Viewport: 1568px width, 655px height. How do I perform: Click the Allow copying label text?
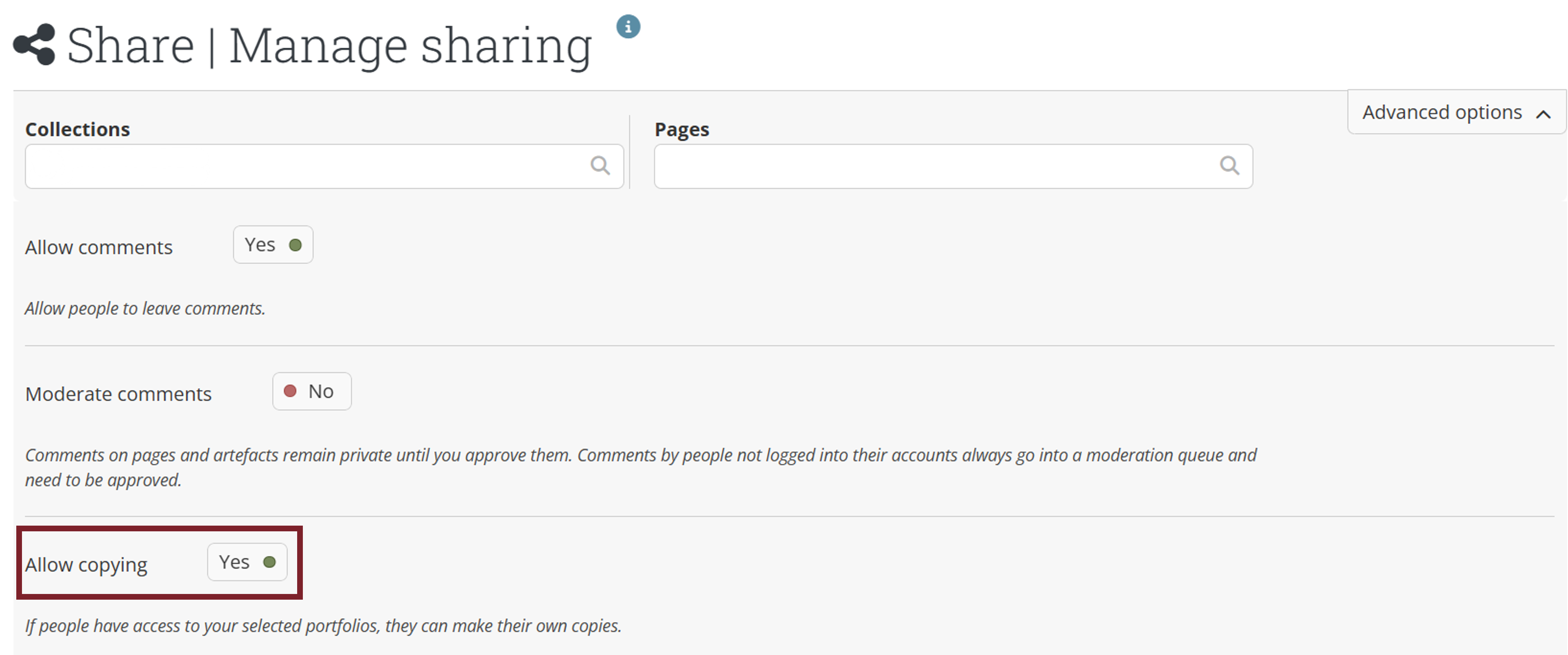pyautogui.click(x=86, y=565)
